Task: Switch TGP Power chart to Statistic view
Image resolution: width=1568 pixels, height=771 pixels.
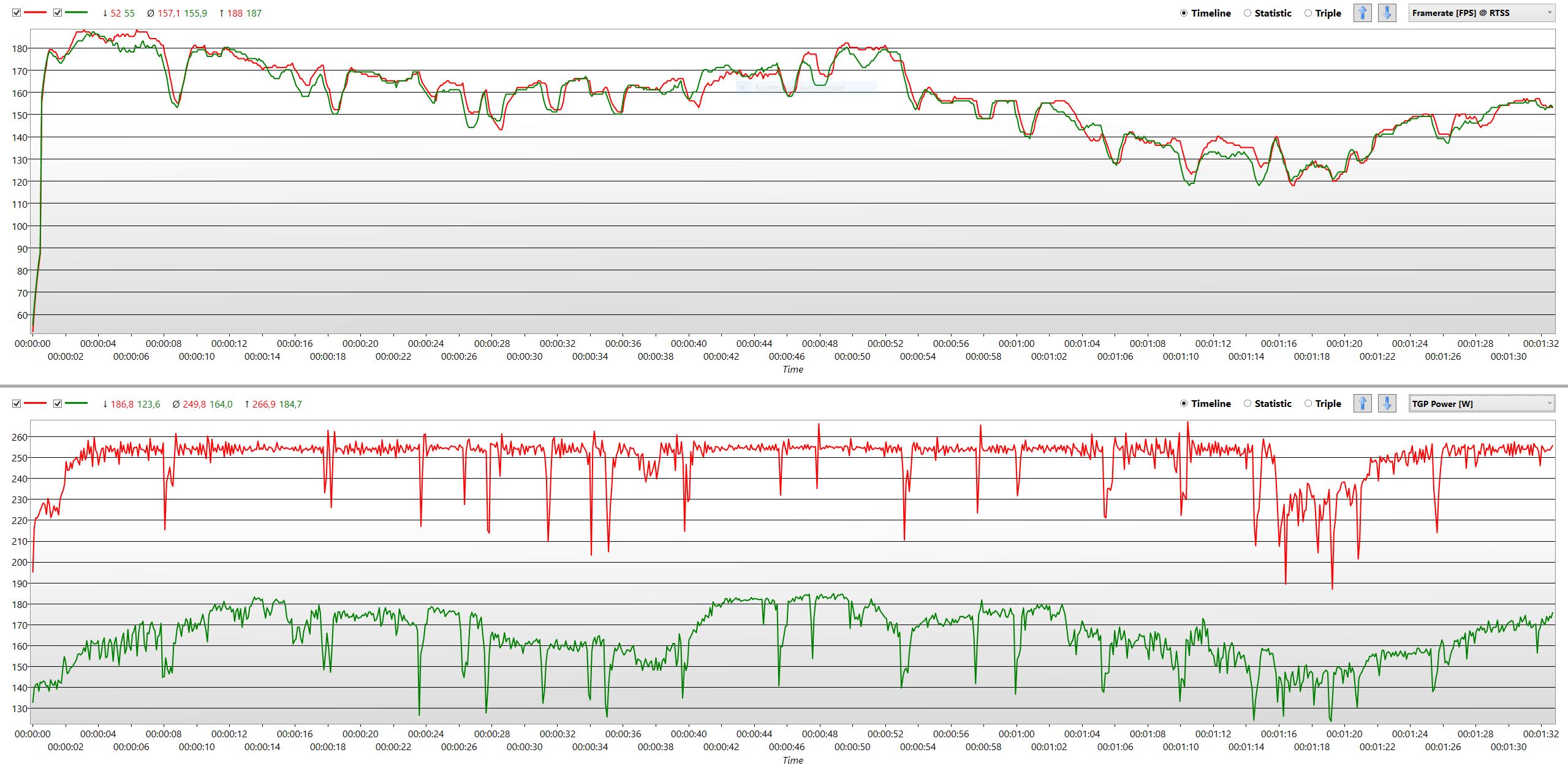Action: (x=1248, y=403)
